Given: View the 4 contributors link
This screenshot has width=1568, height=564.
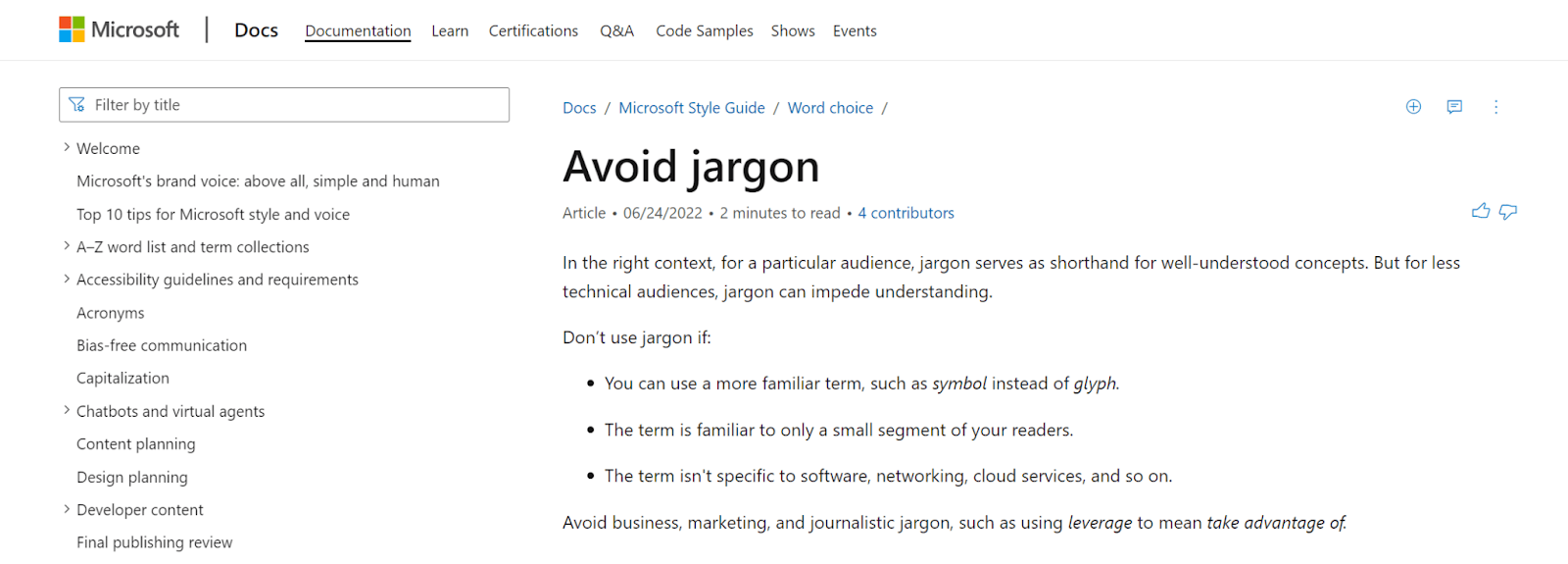Looking at the screenshot, I should 906,213.
